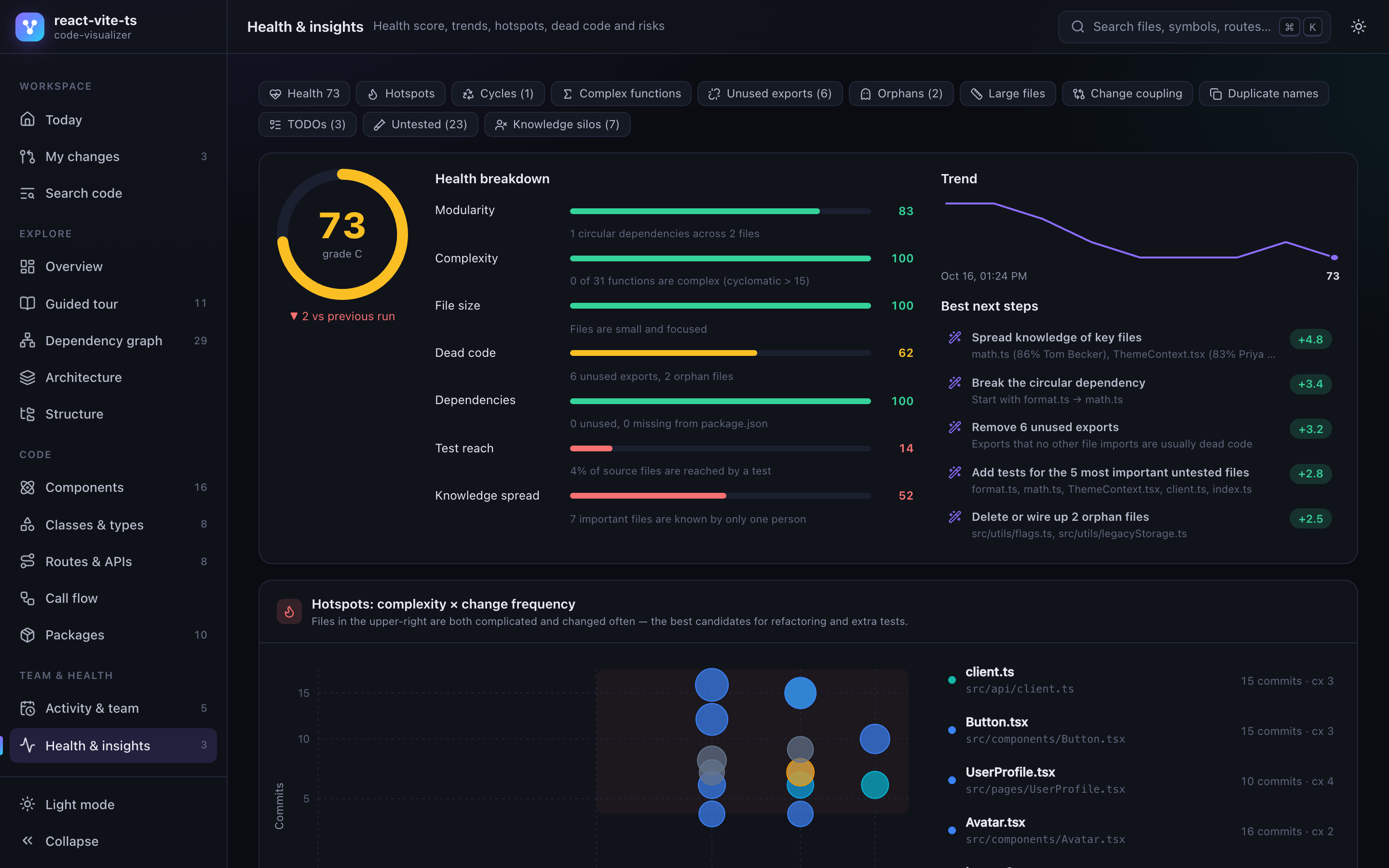Click Spread knowledge of key files step
The height and width of the screenshot is (868, 1389).
1139,345
